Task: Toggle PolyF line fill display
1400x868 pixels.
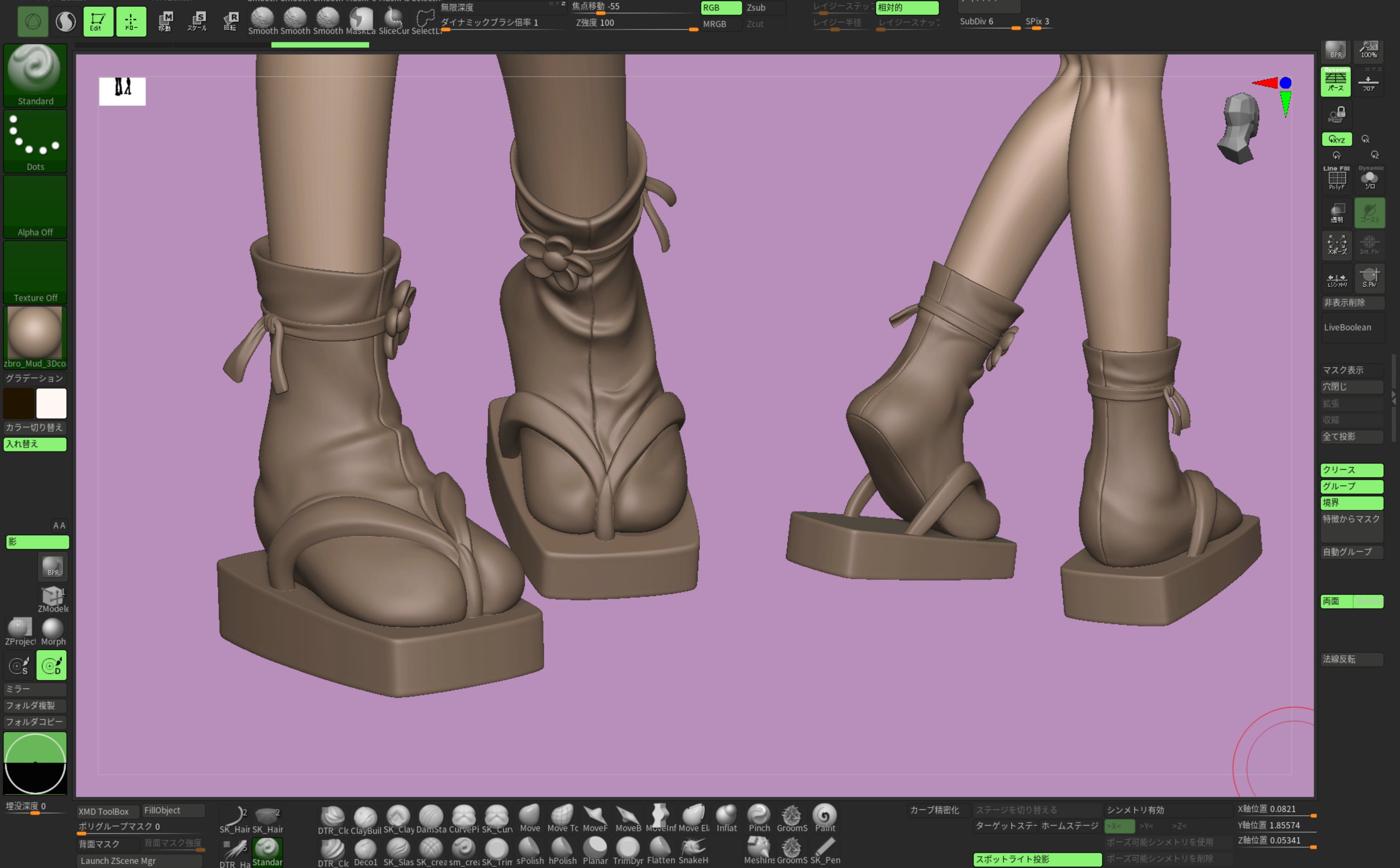Action: (1336, 179)
